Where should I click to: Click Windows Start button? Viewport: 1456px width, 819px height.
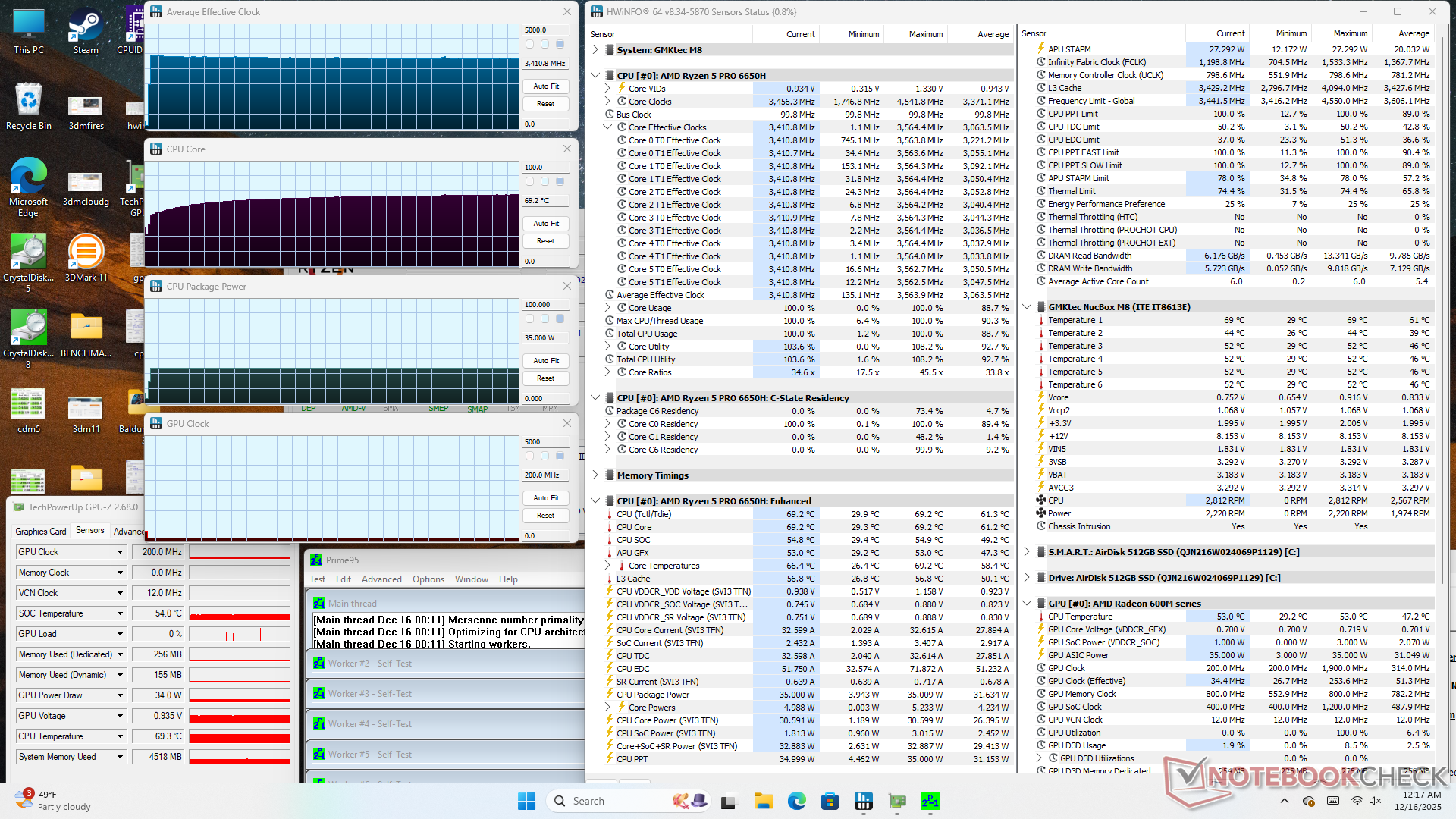526,801
